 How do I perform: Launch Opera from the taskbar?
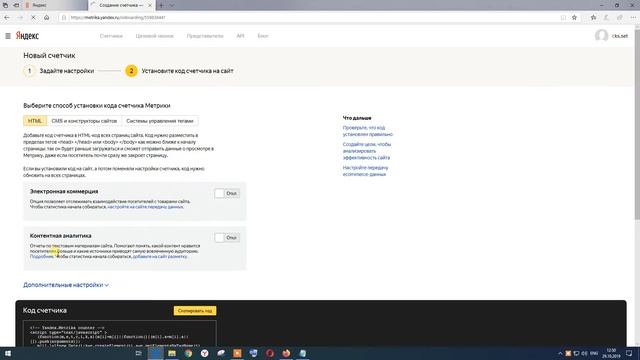[x=270, y=353]
